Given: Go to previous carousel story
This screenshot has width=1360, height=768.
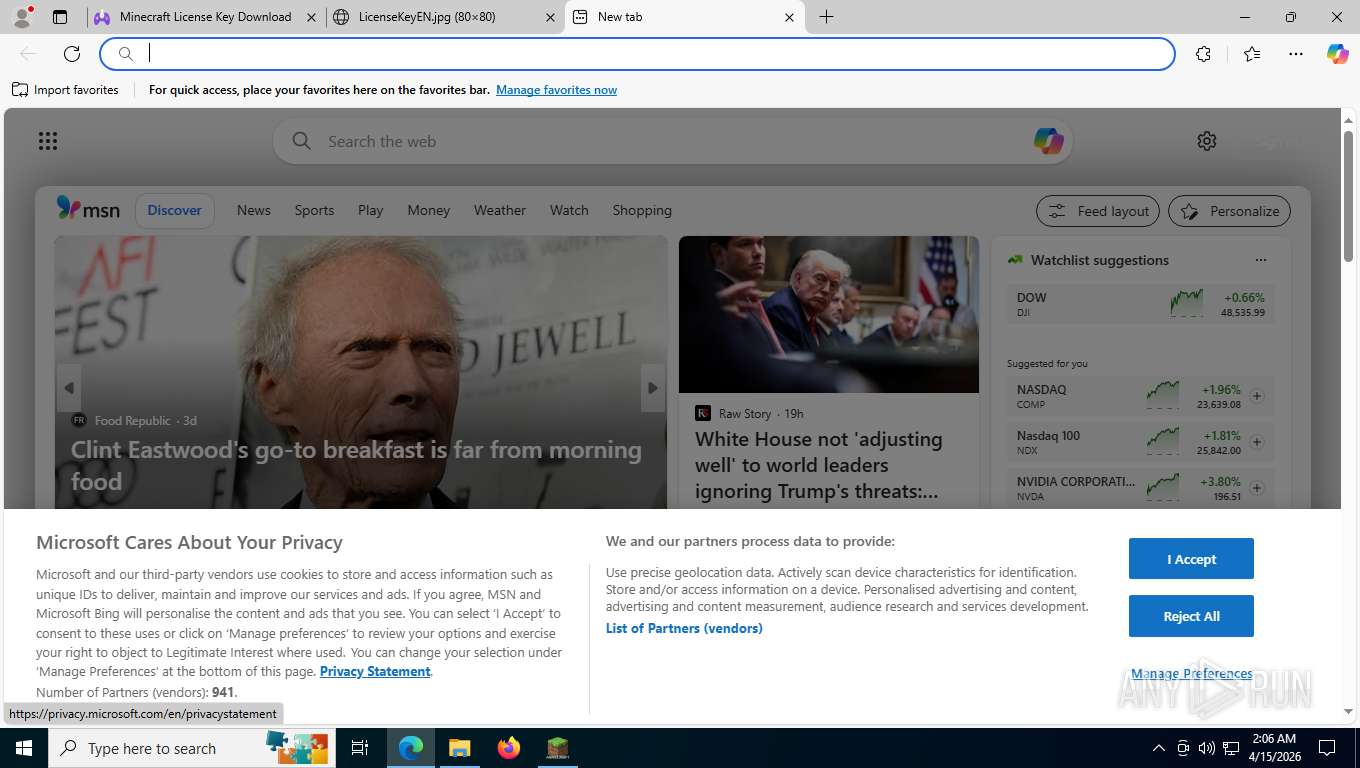Looking at the screenshot, I should (68, 388).
